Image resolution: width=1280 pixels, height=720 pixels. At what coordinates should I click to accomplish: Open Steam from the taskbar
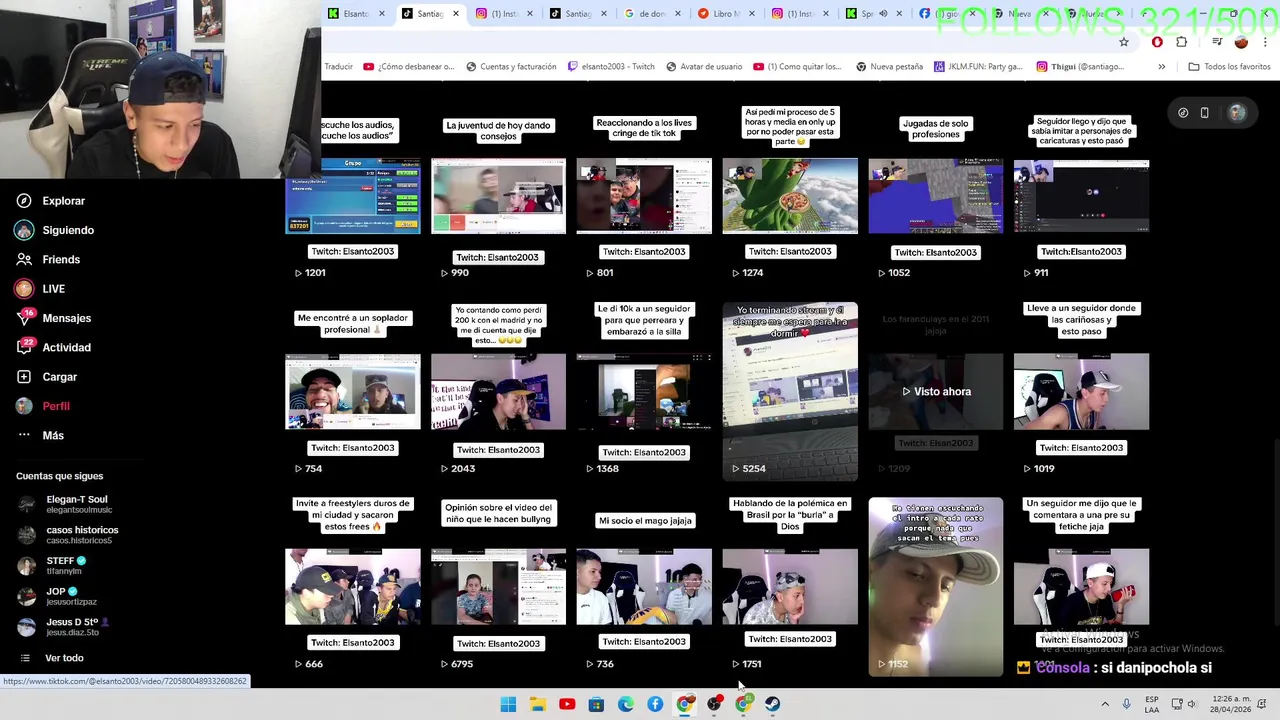[x=772, y=704]
